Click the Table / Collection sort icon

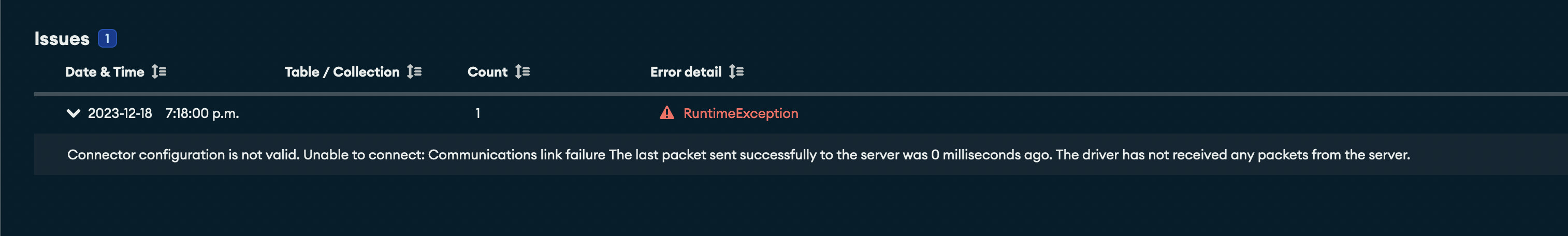(414, 72)
